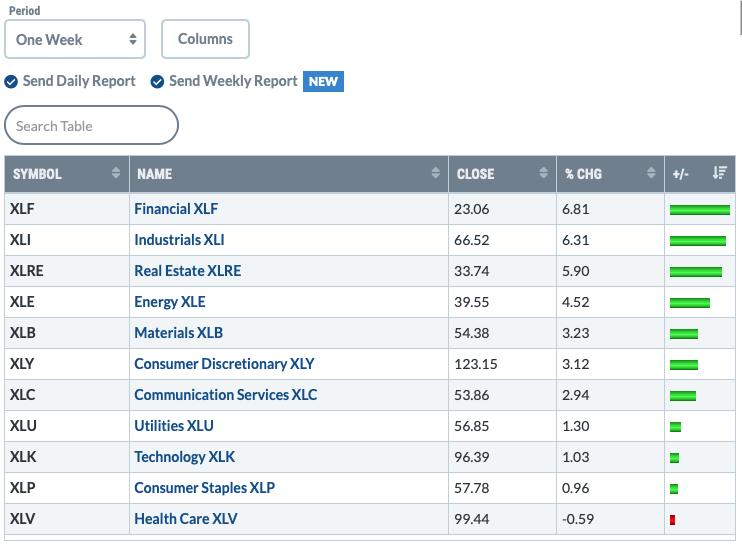
Task: Click the % CHG column header label
Action: (x=583, y=174)
